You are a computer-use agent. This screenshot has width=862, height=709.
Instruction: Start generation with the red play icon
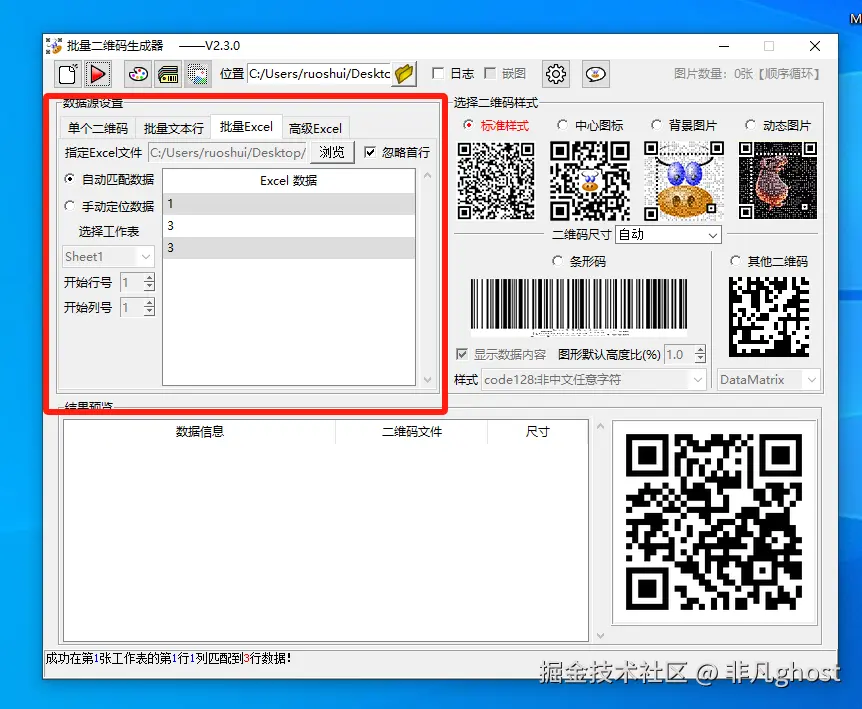[98, 74]
